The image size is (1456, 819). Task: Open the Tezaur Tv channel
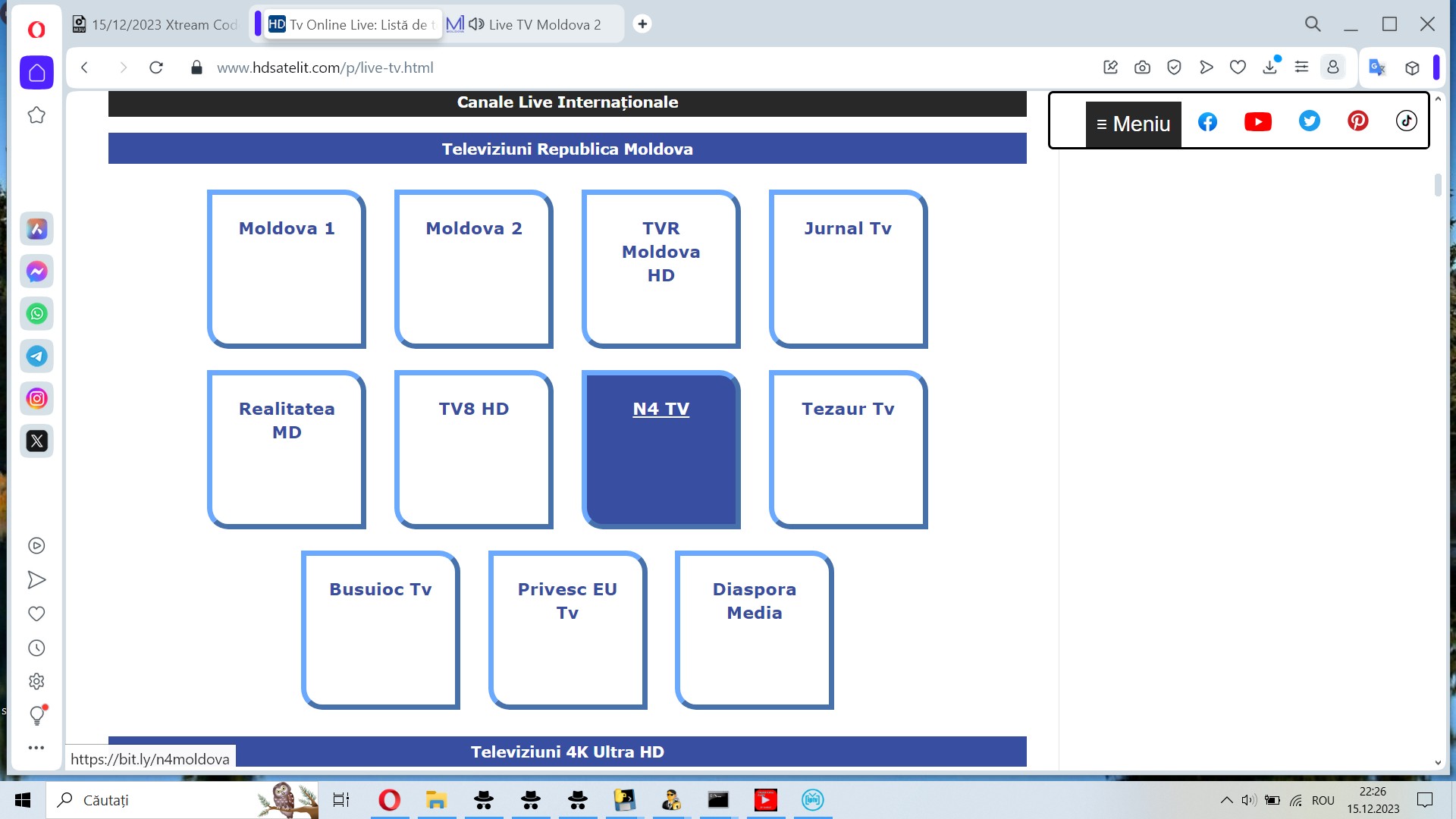click(849, 450)
